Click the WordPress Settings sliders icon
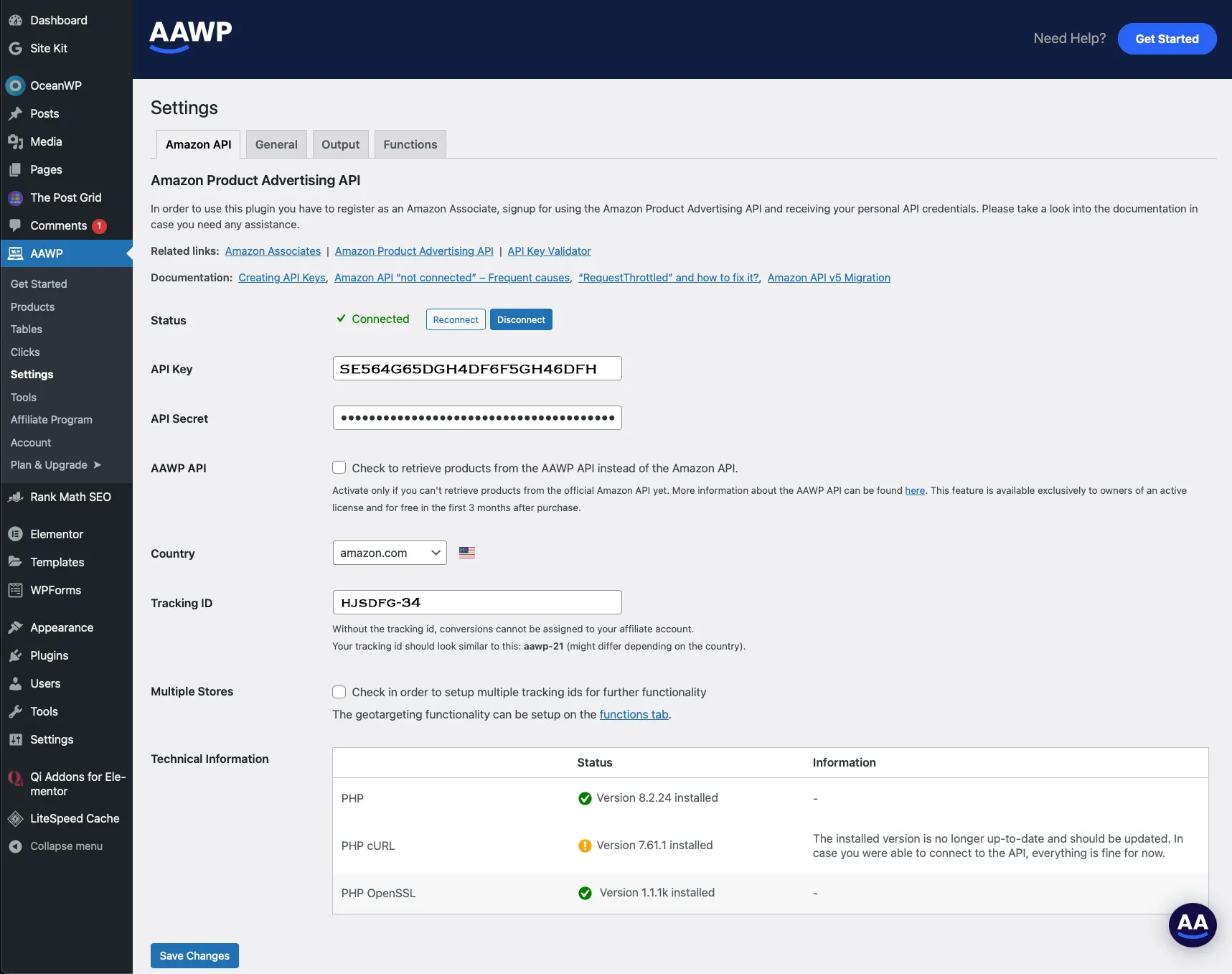 click(x=15, y=739)
